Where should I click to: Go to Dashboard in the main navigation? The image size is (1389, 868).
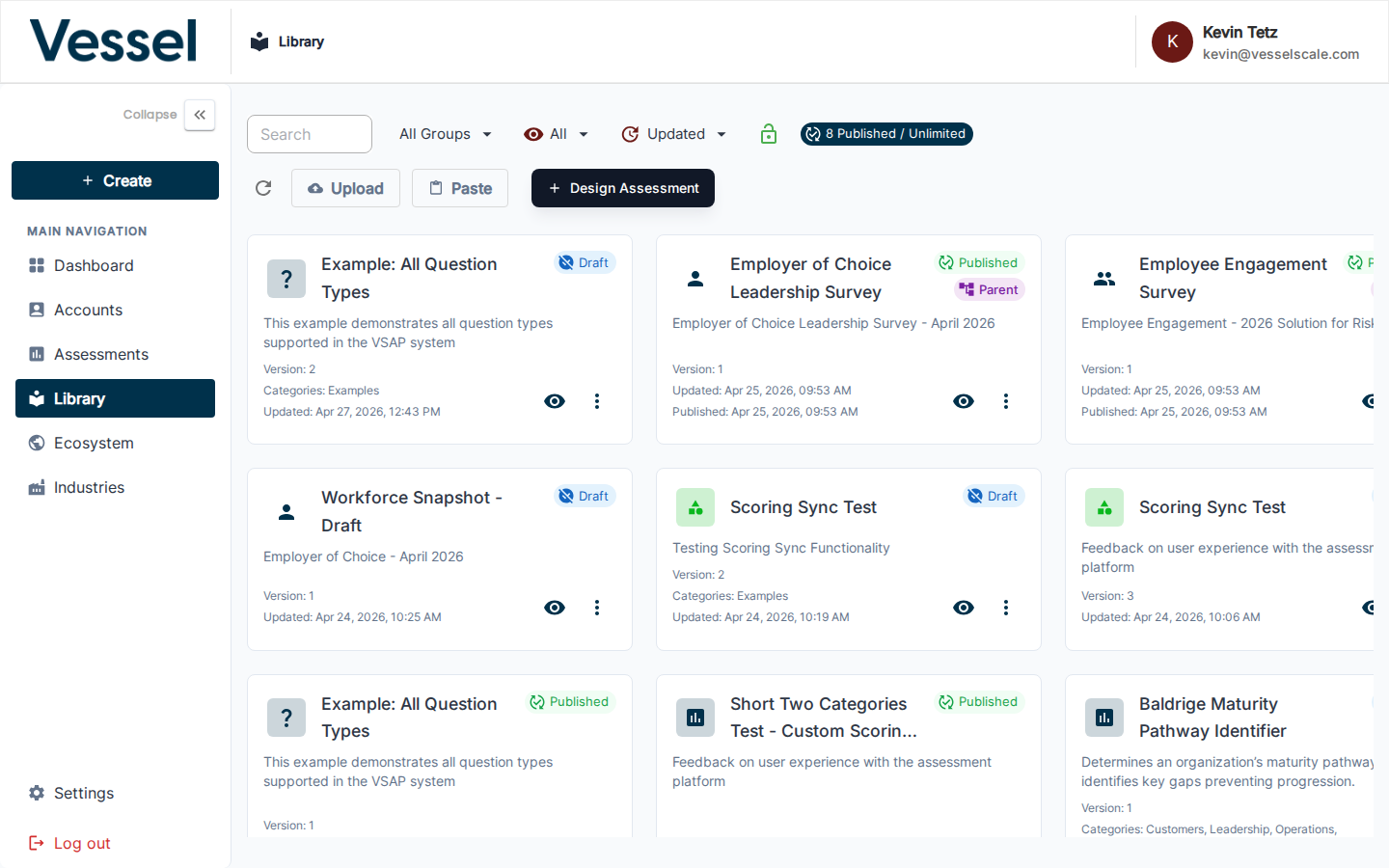click(115, 265)
